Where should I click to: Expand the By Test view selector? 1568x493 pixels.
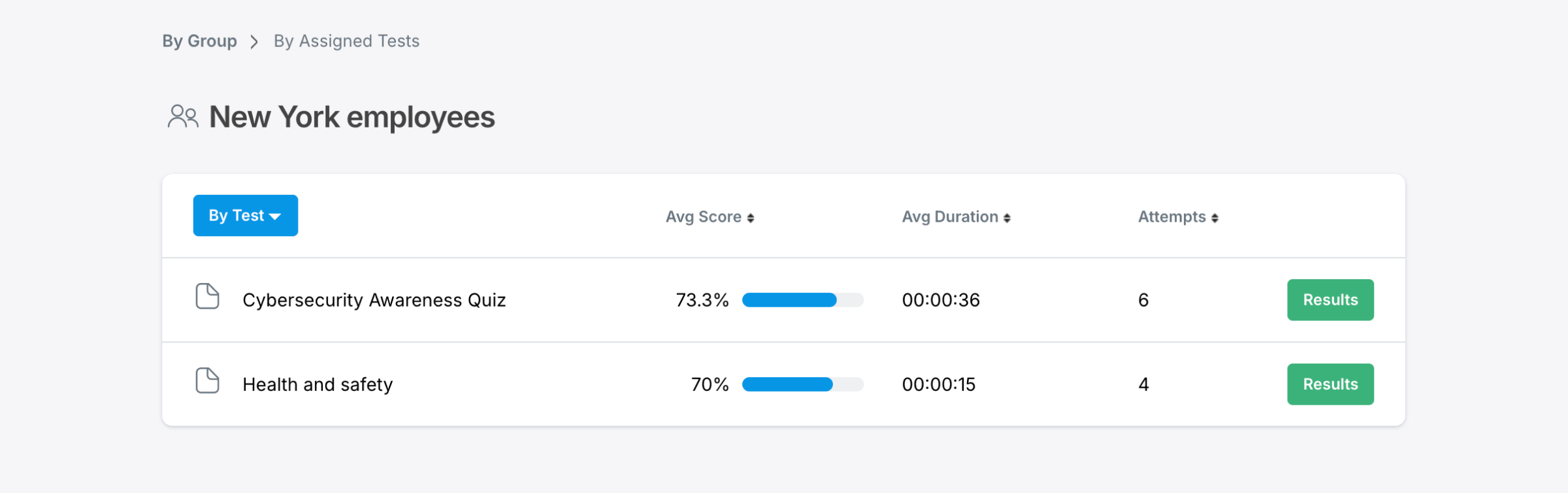click(245, 215)
